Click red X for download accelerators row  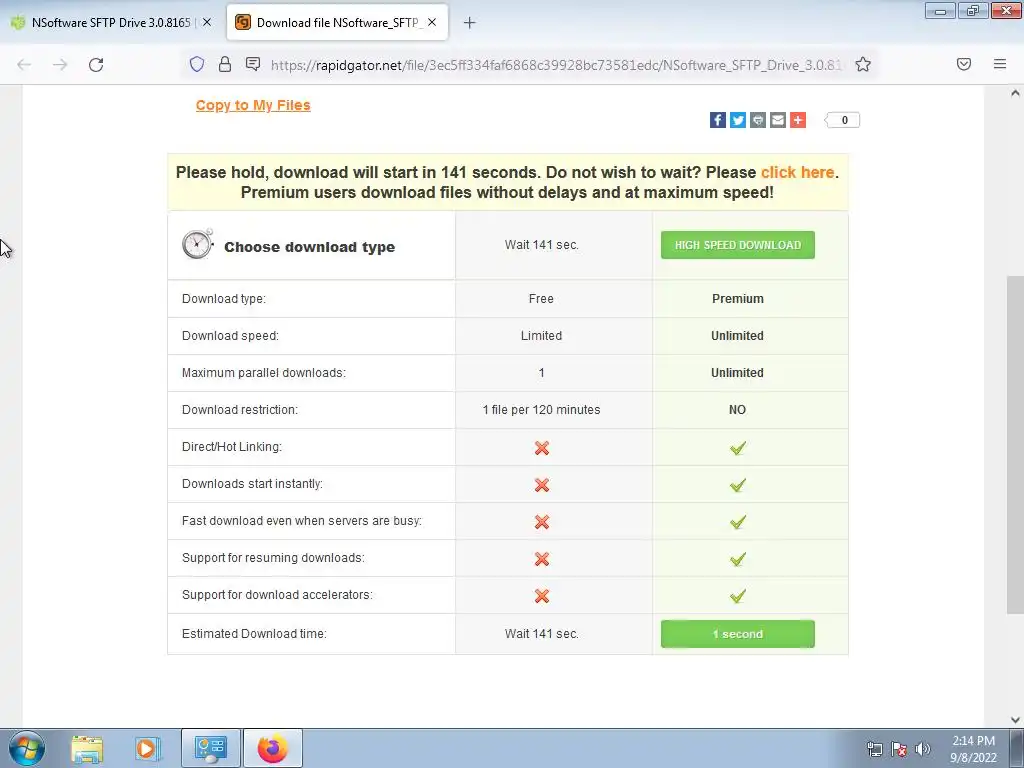click(541, 596)
